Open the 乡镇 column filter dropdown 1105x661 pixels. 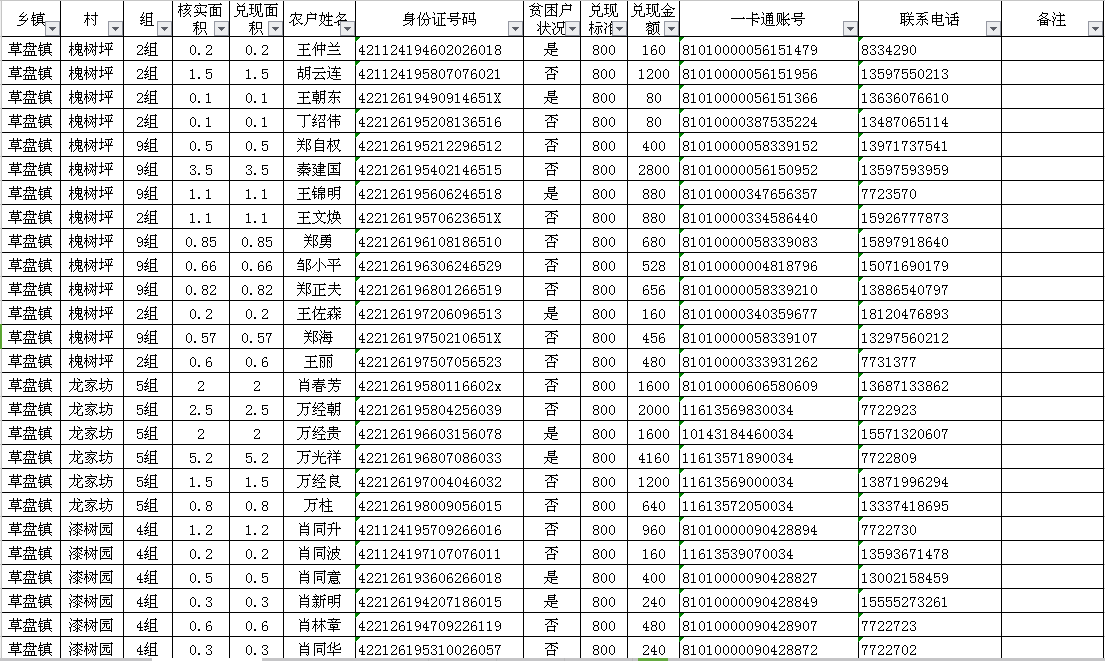coord(53,29)
